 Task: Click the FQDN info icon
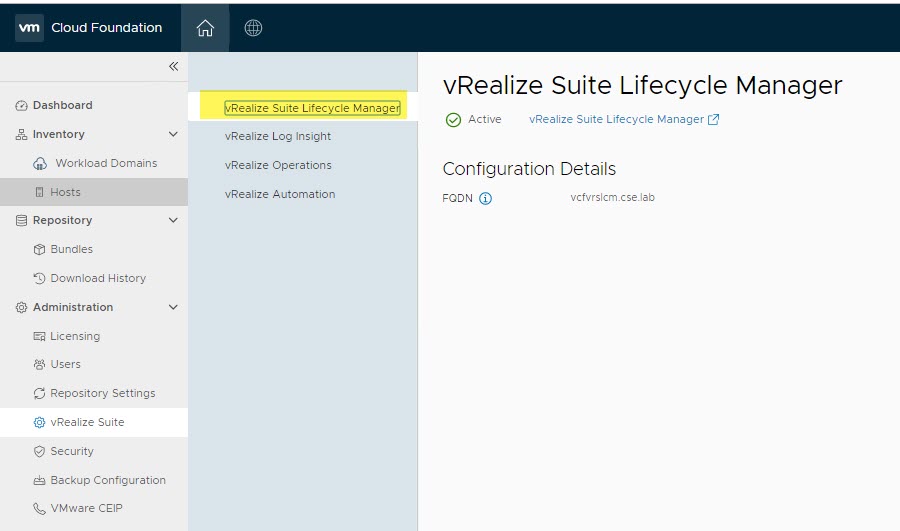(x=486, y=198)
